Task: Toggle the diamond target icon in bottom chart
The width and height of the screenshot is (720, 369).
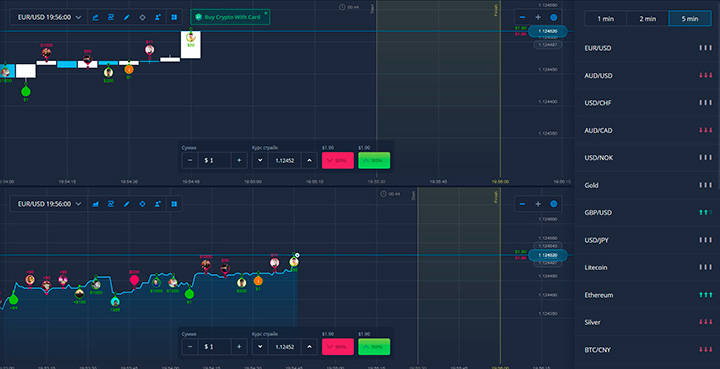Action: tap(142, 204)
